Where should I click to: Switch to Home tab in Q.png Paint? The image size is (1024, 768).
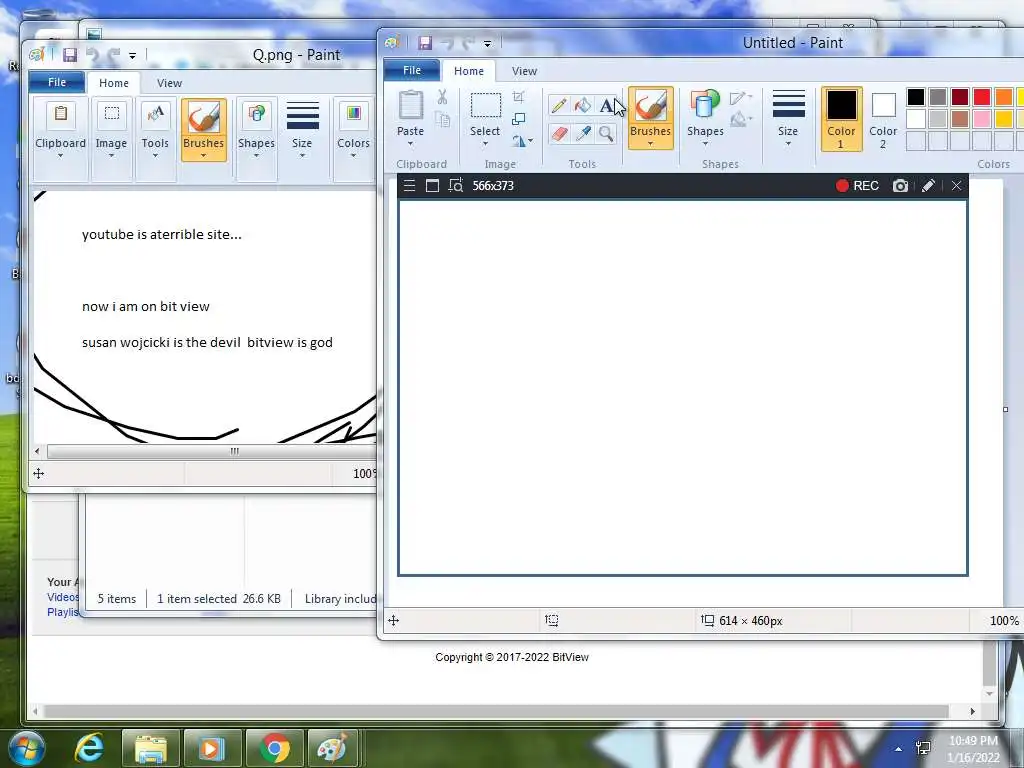click(x=114, y=83)
